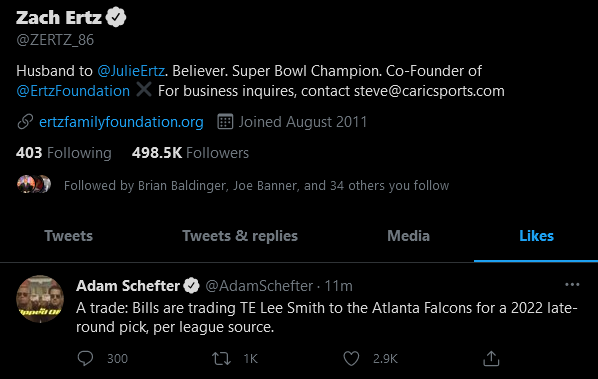
Task: Open the share tweet icon
Action: pos(491,358)
